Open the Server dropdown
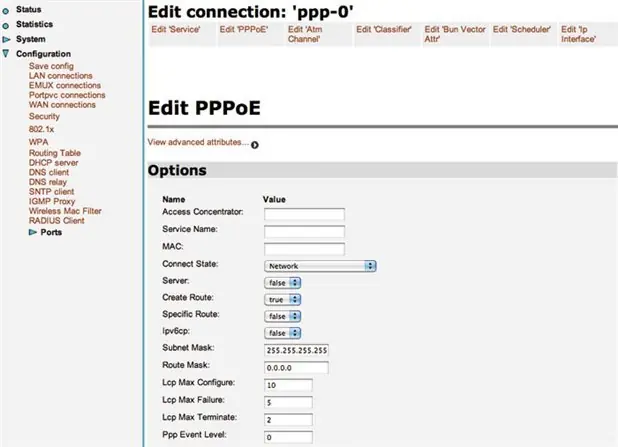The height and width of the screenshot is (447, 618). tap(283, 283)
